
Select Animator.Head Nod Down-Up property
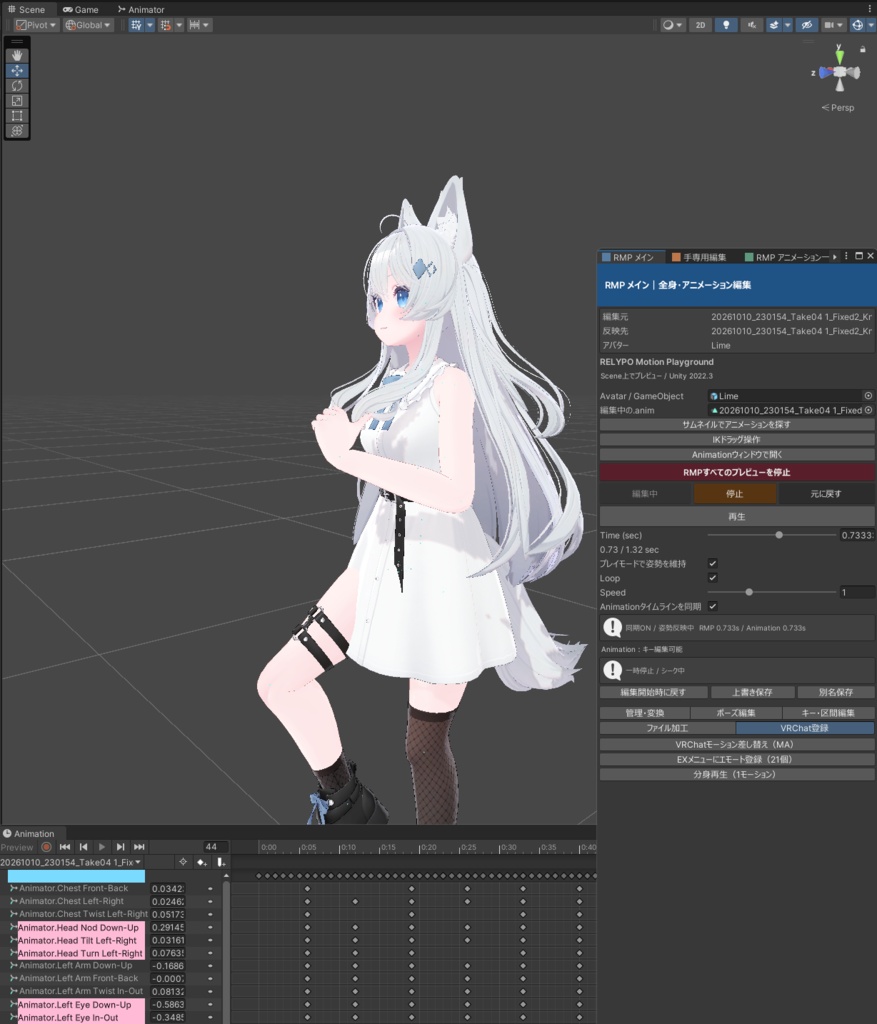(78, 927)
